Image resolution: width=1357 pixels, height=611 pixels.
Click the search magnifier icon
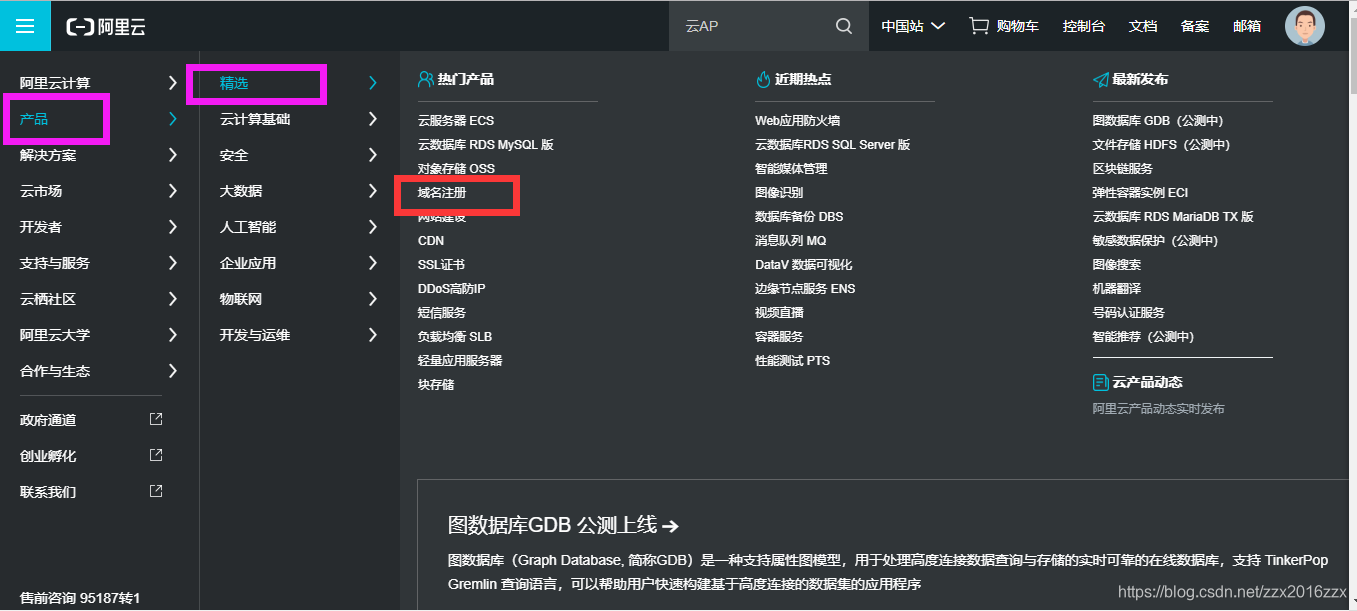(x=844, y=26)
